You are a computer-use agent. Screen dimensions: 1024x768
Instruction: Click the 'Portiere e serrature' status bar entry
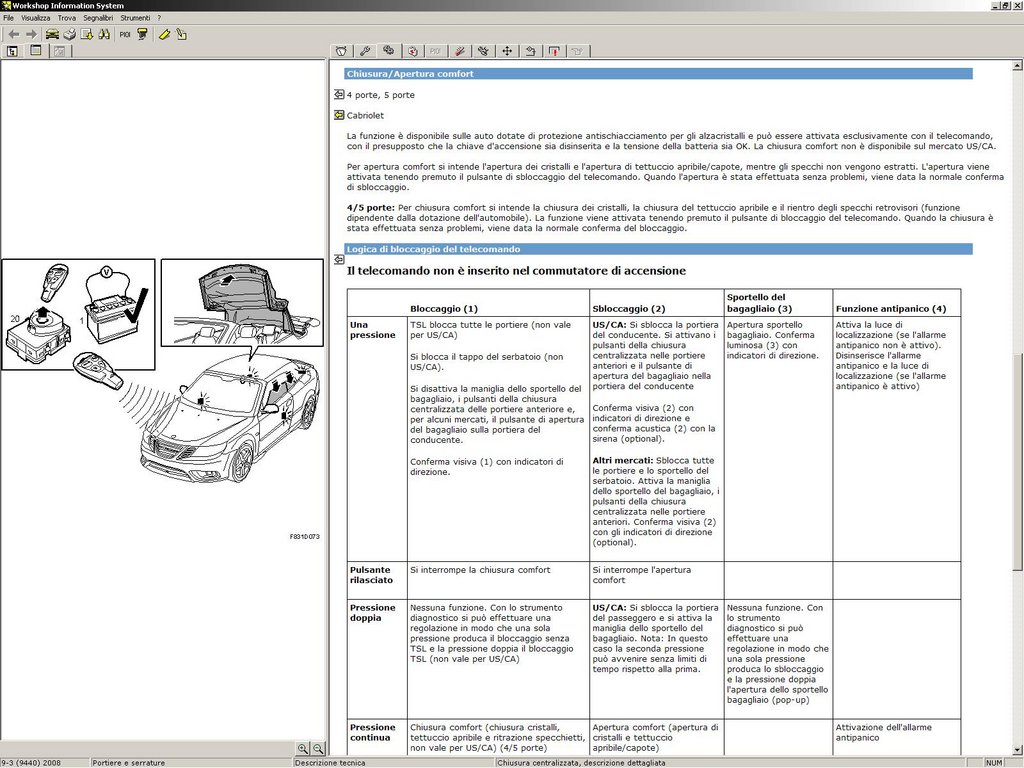pos(129,763)
